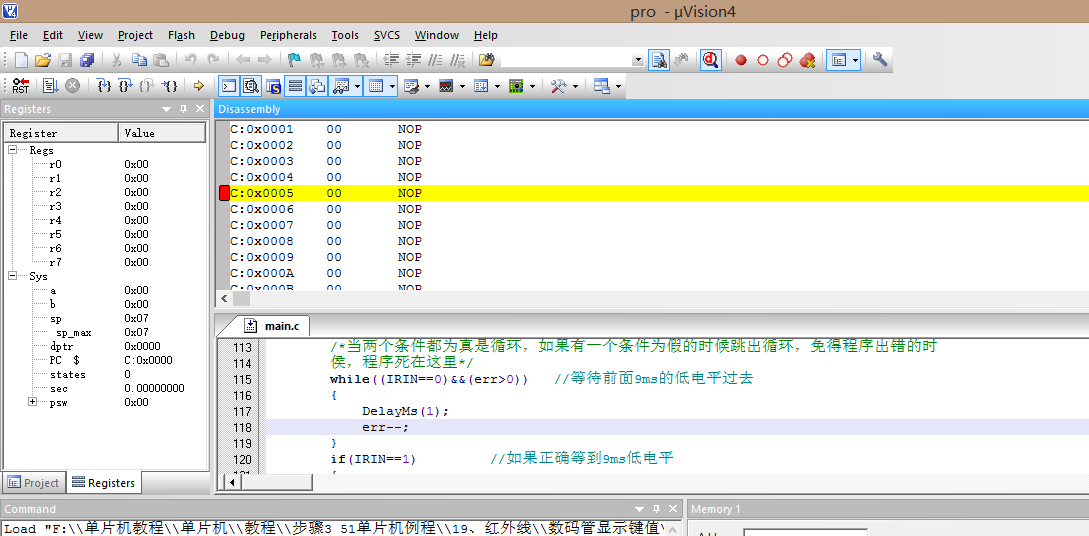Disable all breakpoints with double circle icon
Viewport: 1089px width, 536px height.
pyautogui.click(x=785, y=60)
